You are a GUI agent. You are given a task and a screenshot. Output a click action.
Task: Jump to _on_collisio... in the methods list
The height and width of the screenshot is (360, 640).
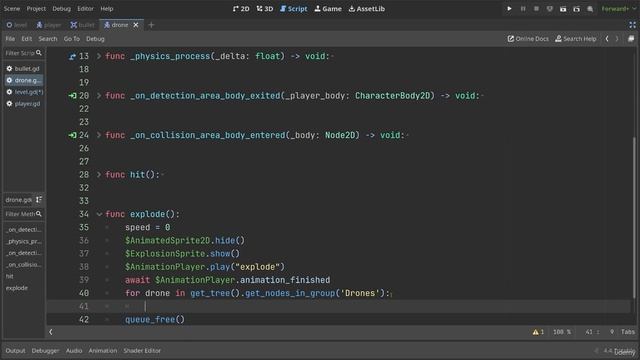click(x=24, y=265)
